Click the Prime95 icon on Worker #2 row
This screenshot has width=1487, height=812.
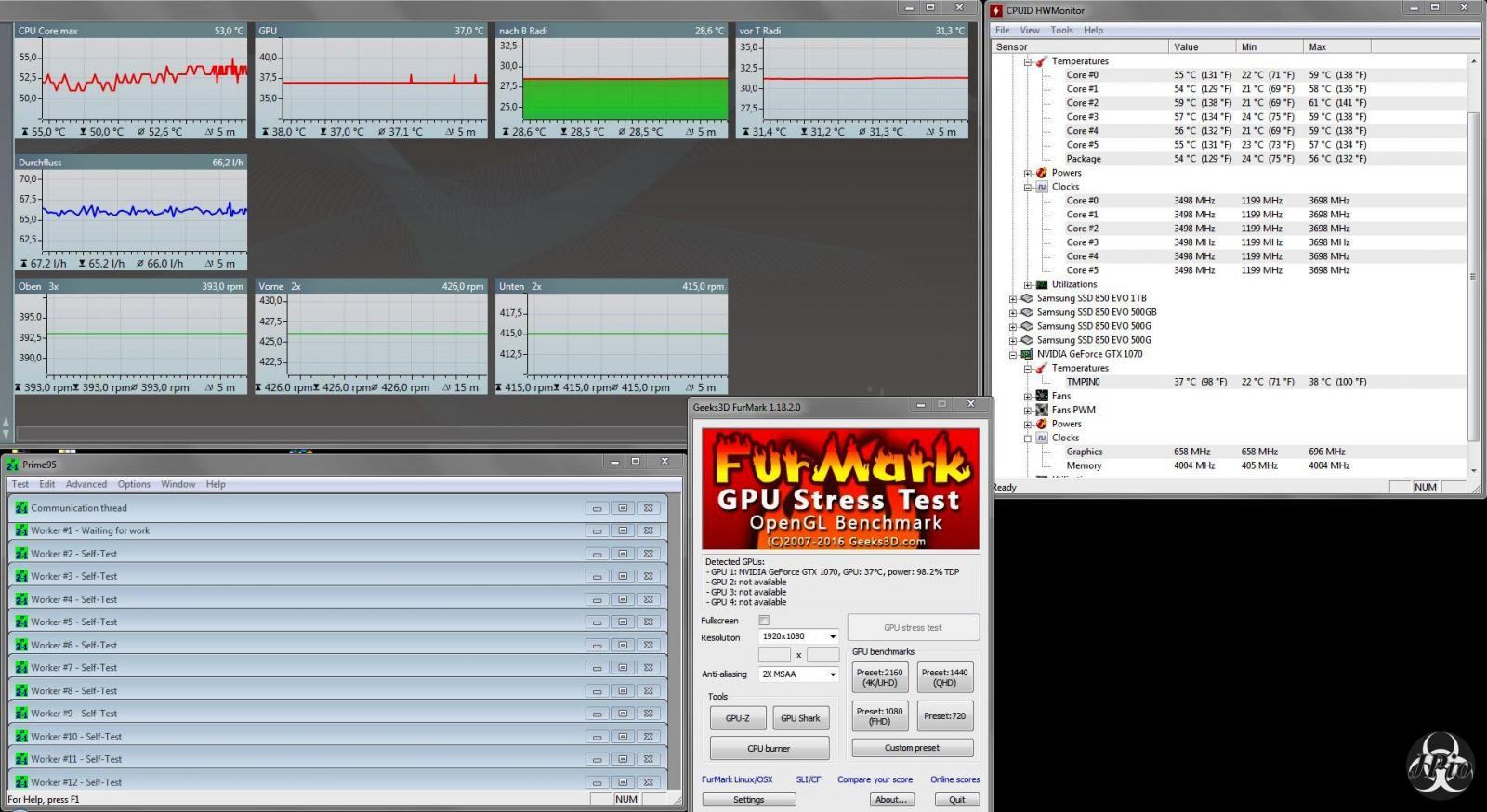coord(21,554)
